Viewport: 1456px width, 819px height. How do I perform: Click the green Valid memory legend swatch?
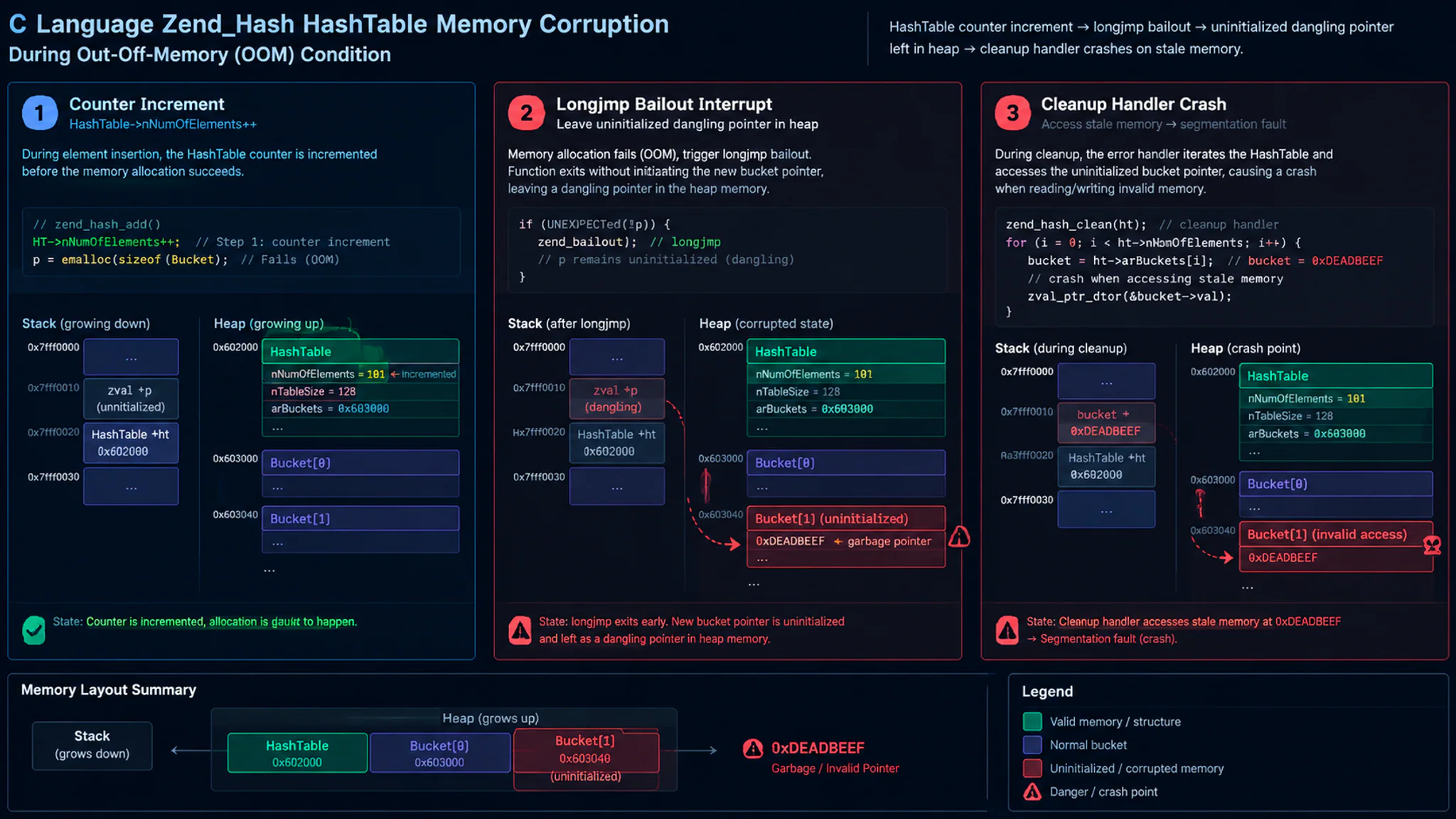click(x=1032, y=722)
